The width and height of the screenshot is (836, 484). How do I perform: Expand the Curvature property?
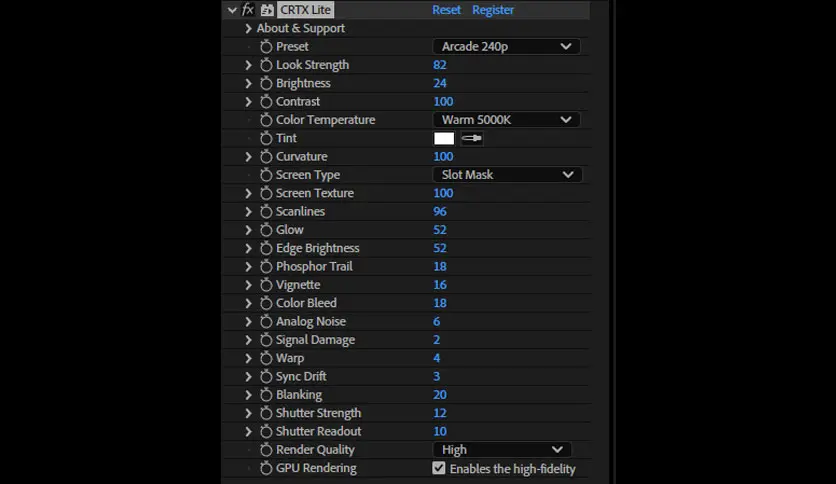point(248,156)
